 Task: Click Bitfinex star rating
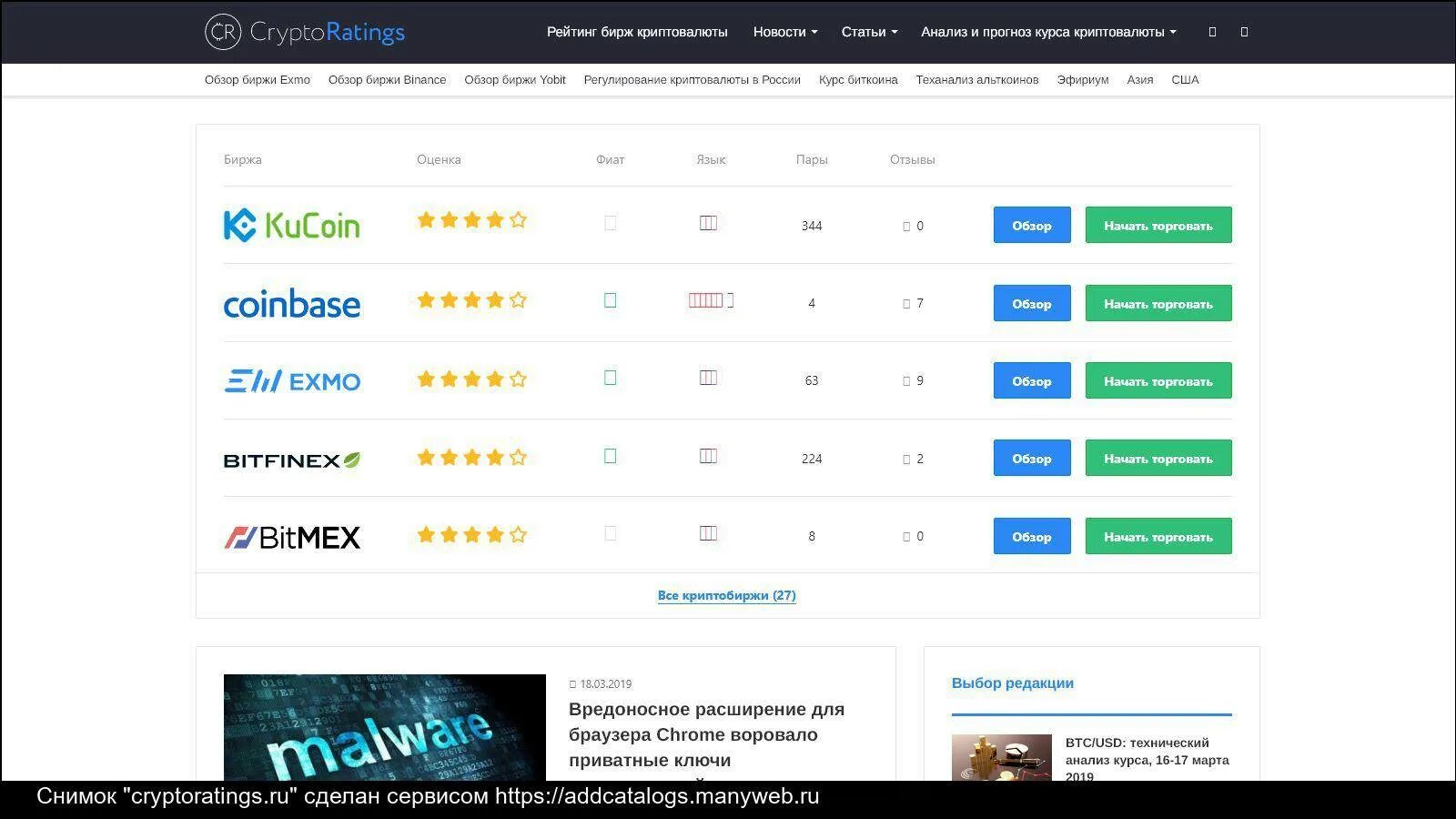(471, 457)
